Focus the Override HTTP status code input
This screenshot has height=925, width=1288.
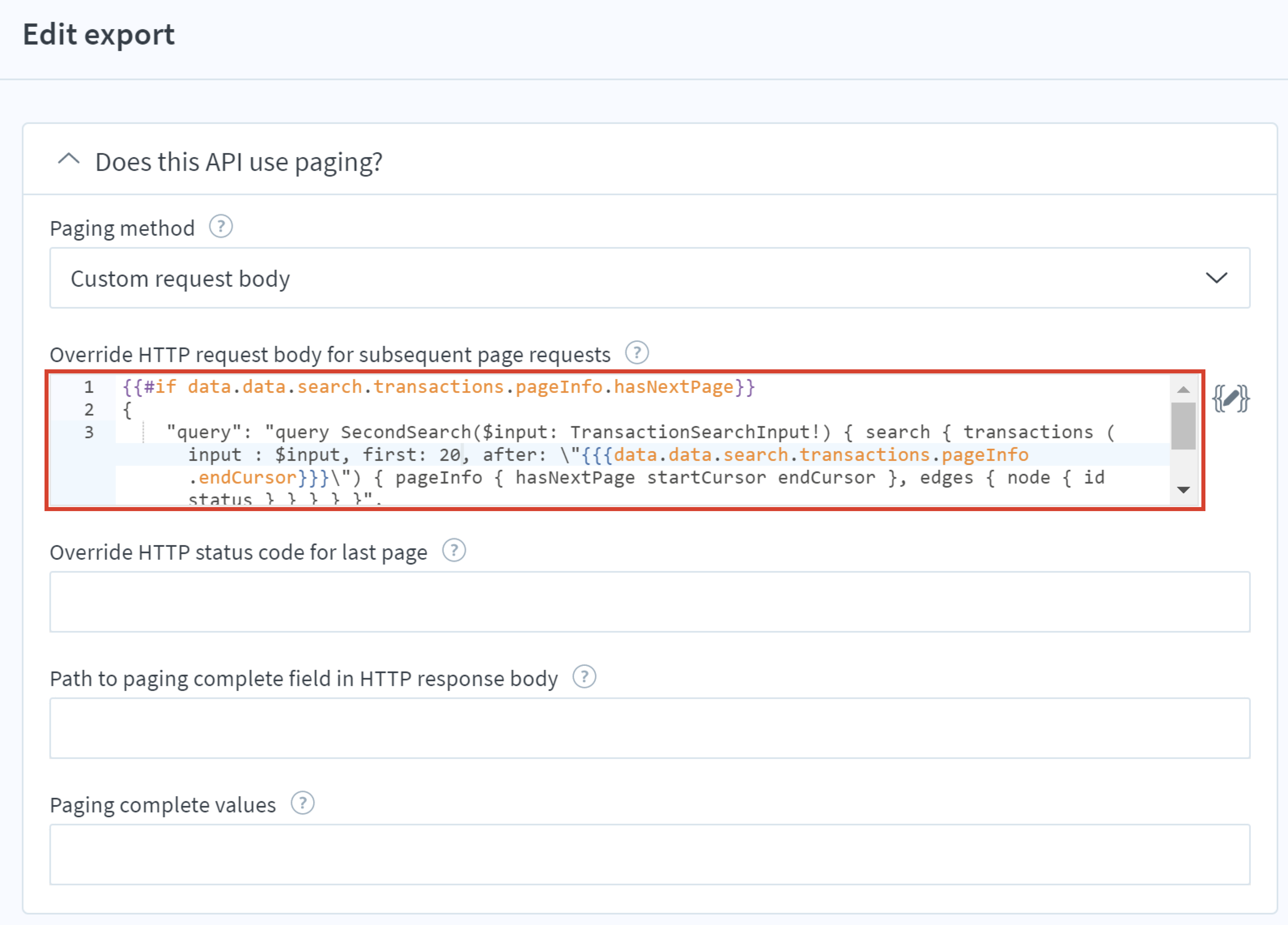coord(650,602)
